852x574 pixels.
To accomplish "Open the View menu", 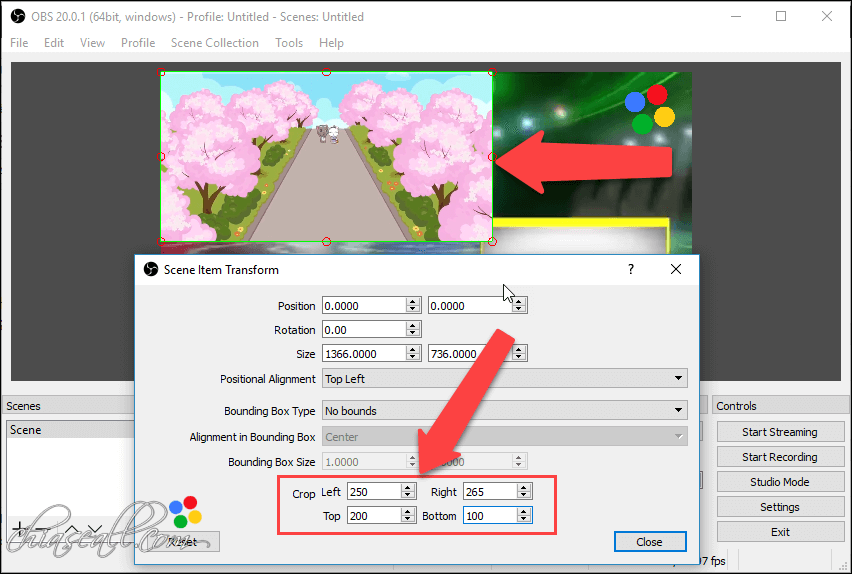I will (92, 43).
